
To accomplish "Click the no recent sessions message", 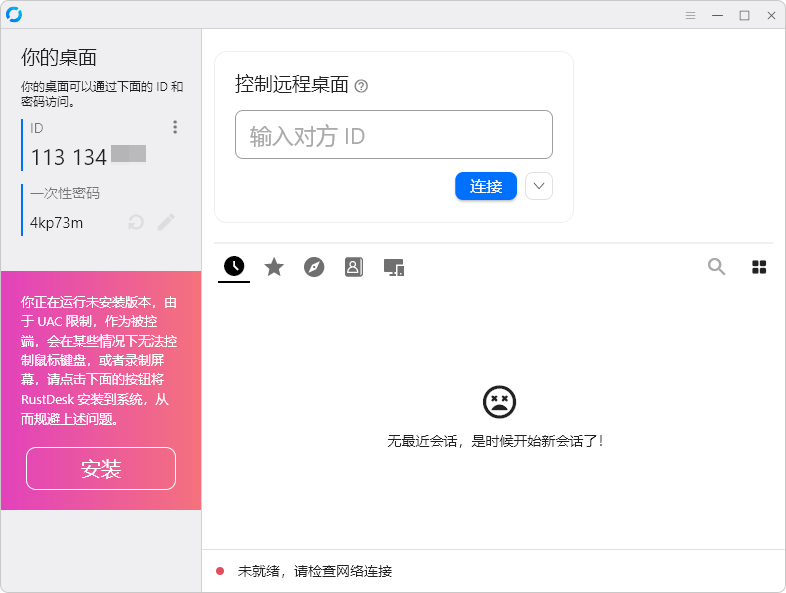I will pyautogui.click(x=495, y=441).
